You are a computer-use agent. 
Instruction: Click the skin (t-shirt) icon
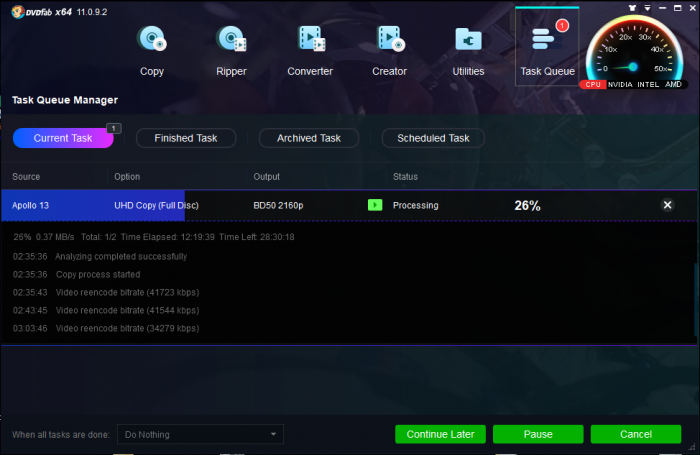pyautogui.click(x=631, y=6)
